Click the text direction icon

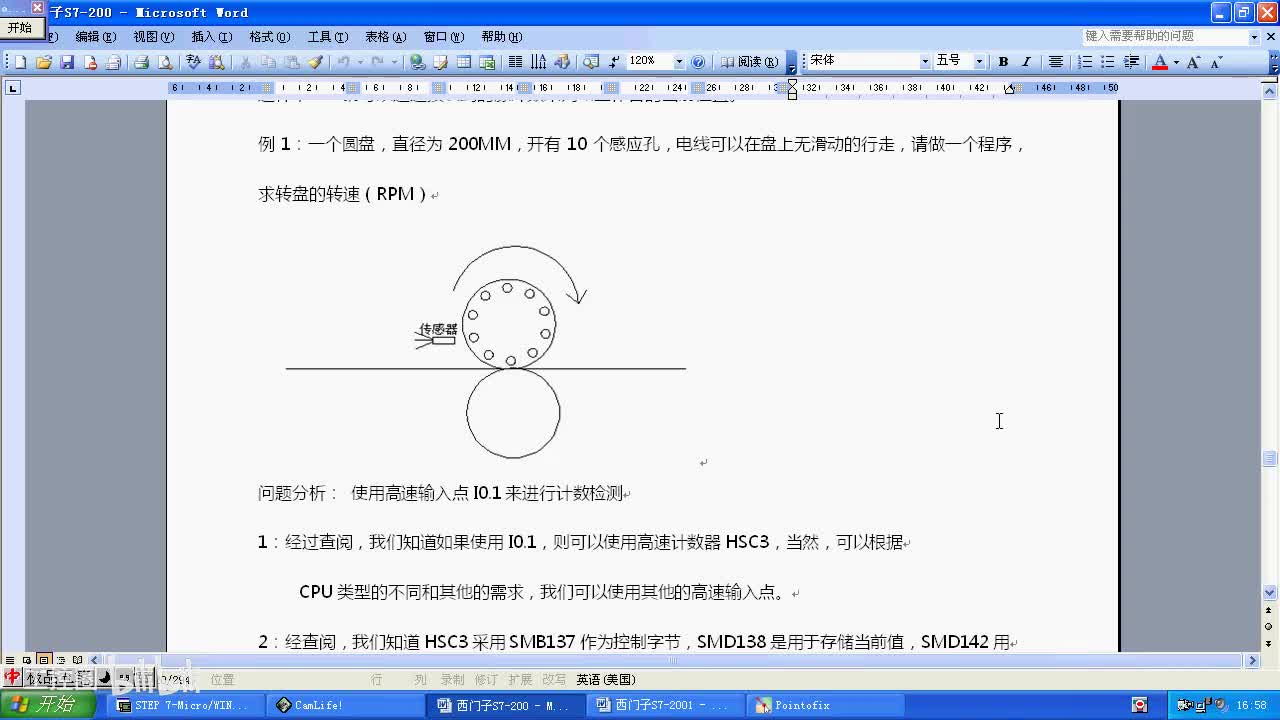coord(539,62)
